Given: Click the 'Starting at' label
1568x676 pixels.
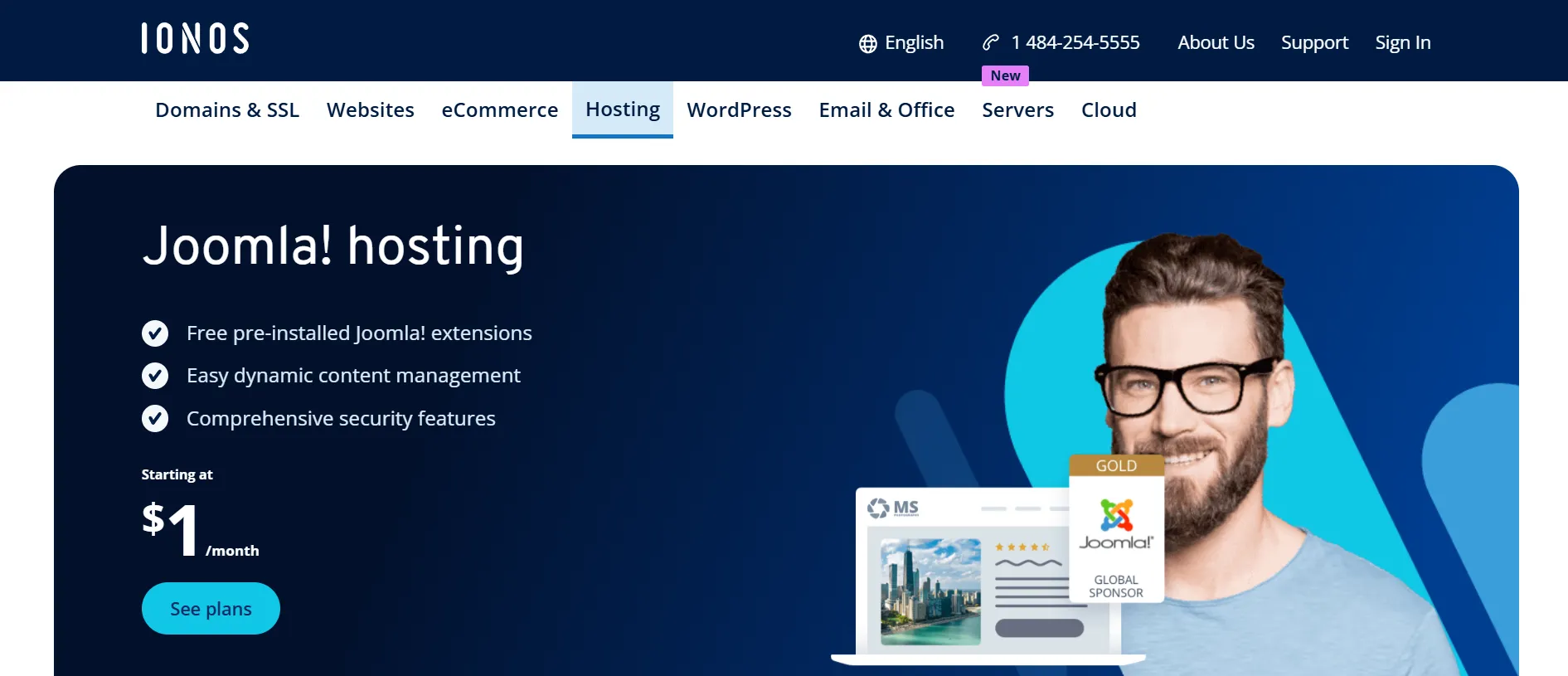Looking at the screenshot, I should (x=177, y=474).
